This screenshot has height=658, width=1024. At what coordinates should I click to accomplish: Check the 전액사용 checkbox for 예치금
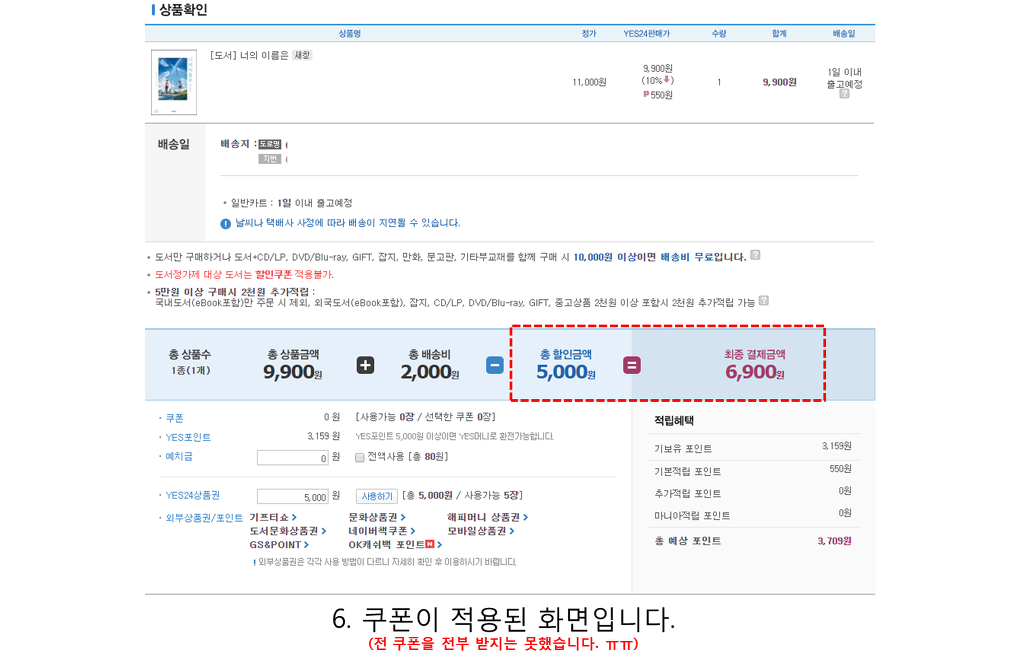point(359,458)
